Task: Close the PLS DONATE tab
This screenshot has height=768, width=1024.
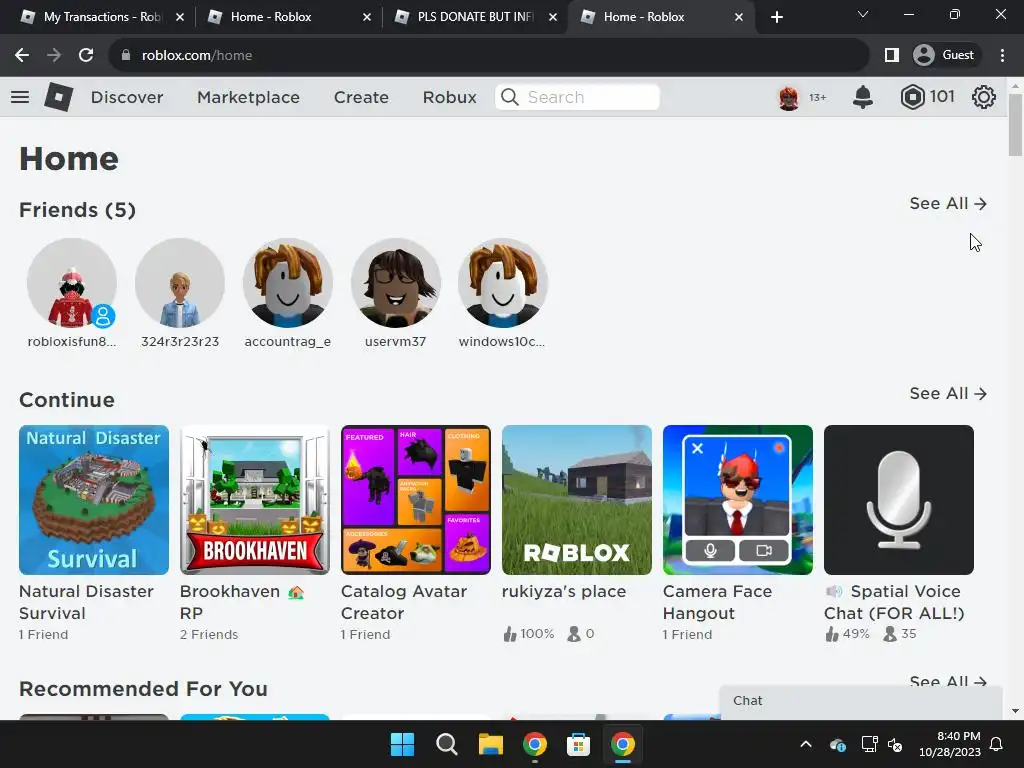Action: coord(553,17)
